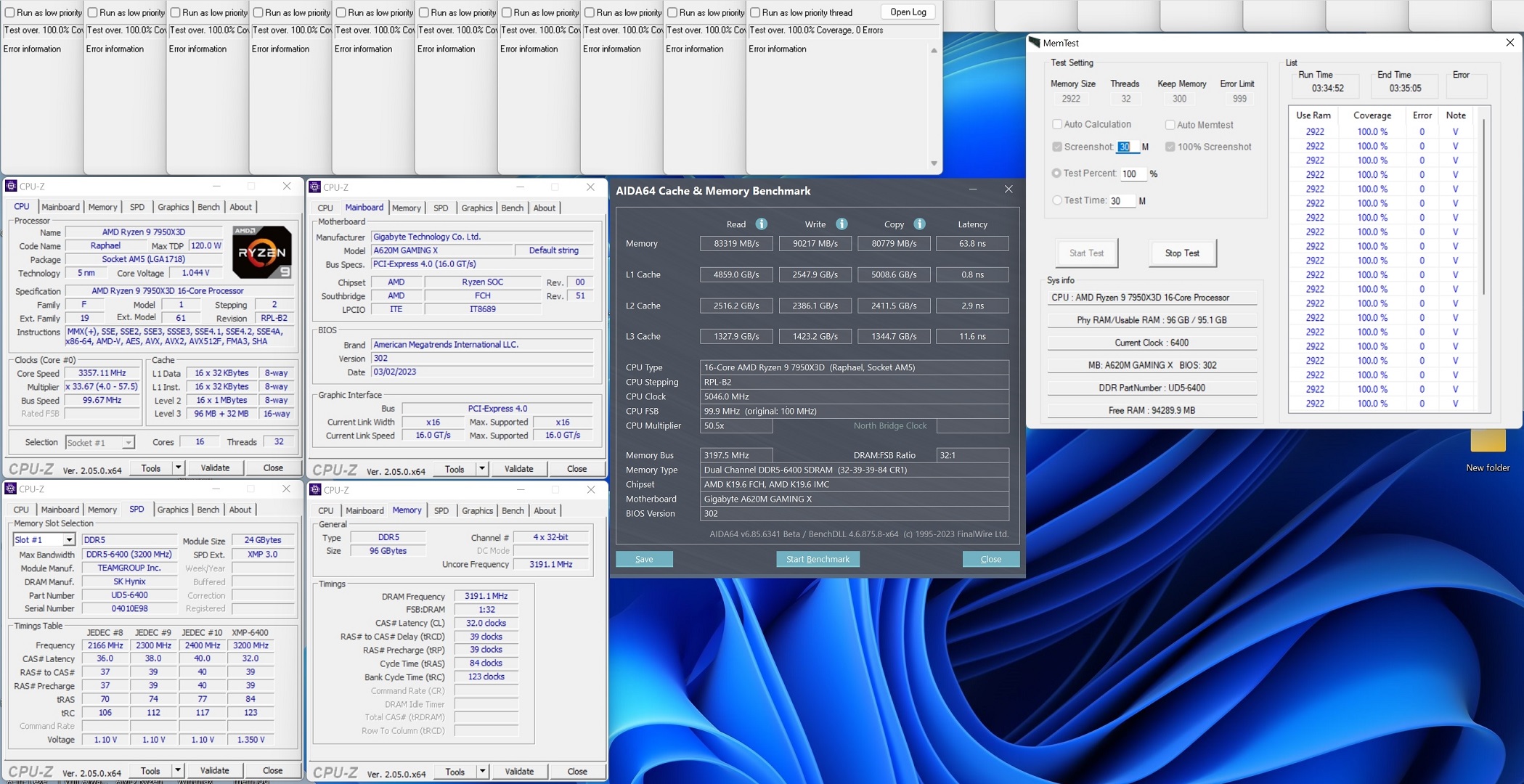Image resolution: width=1524 pixels, height=784 pixels.
Task: Click Stop Test in MemTest
Action: [x=1182, y=253]
